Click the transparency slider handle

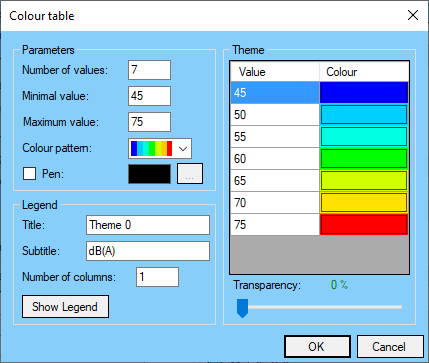click(x=242, y=308)
